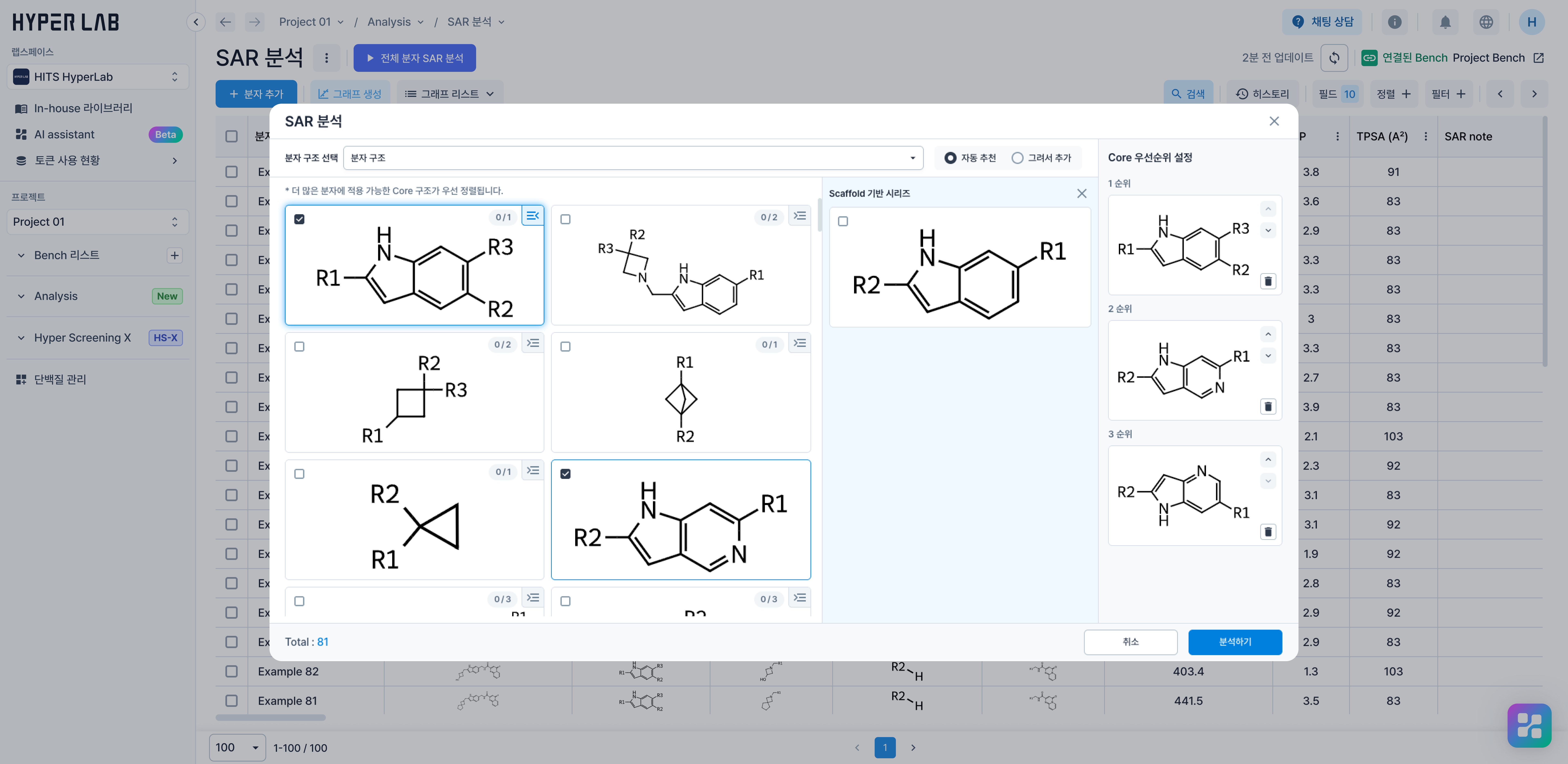Screen dimensions: 1568x764
Task: Click the refresh update icon
Action: (1334, 58)
